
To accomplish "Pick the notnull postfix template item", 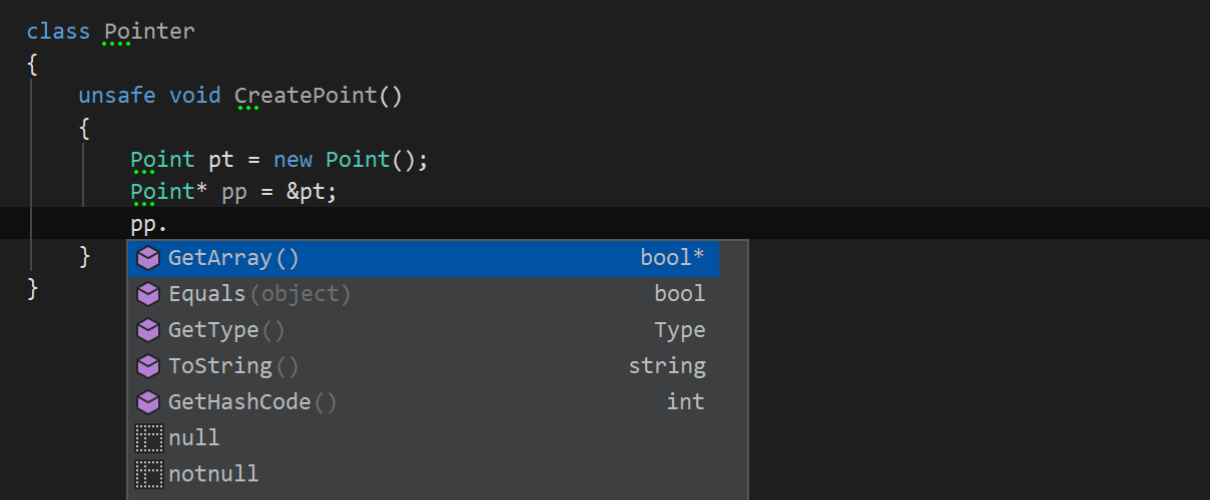I will [x=213, y=474].
